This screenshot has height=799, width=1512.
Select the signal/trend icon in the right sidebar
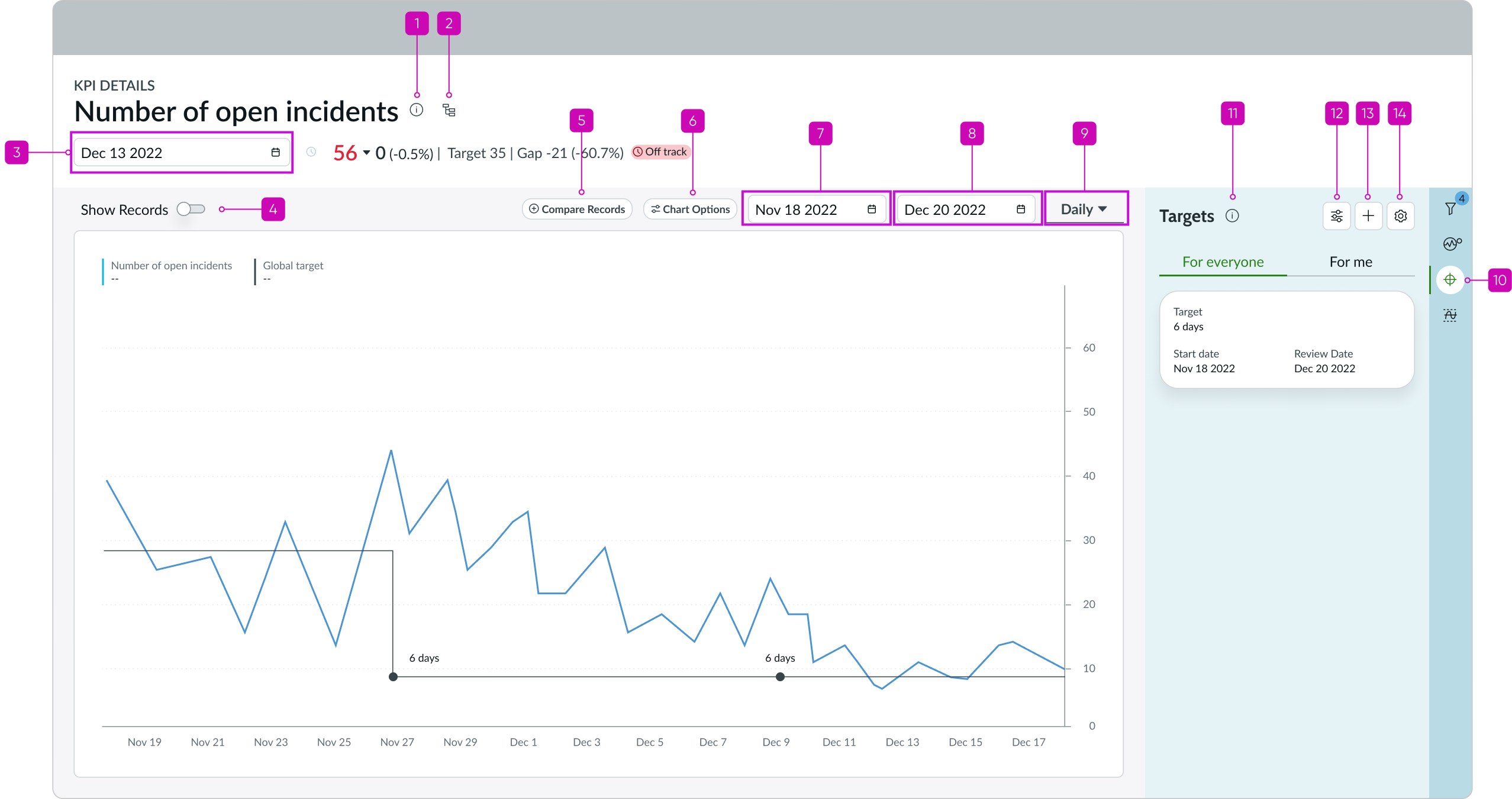click(x=1450, y=243)
